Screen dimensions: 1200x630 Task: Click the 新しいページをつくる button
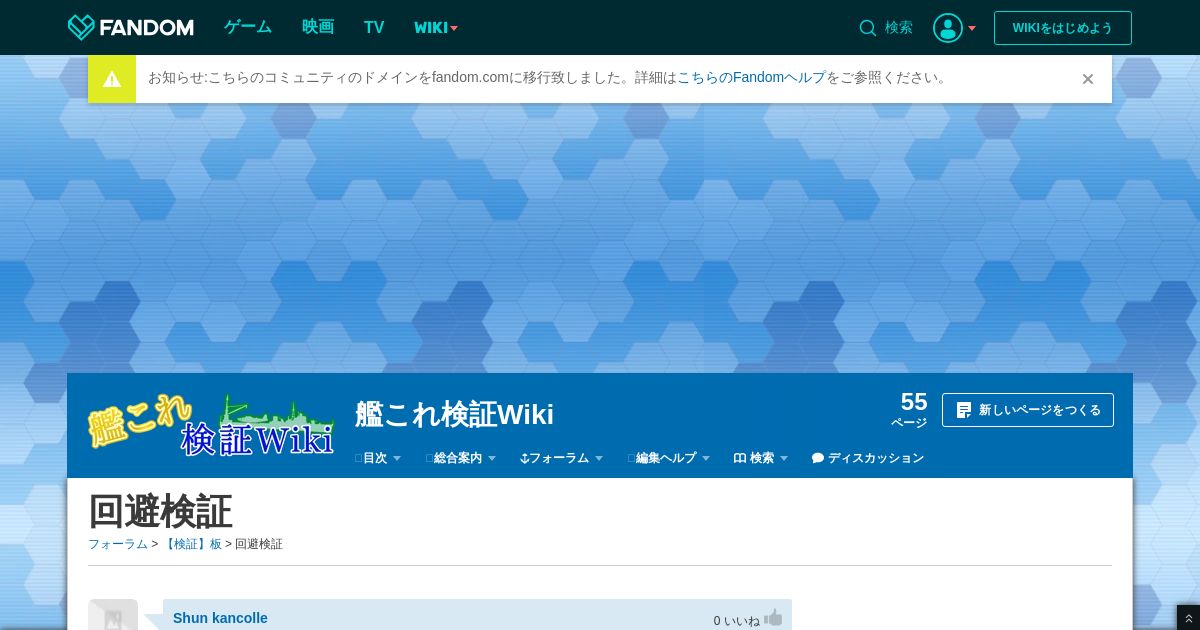click(x=1028, y=410)
